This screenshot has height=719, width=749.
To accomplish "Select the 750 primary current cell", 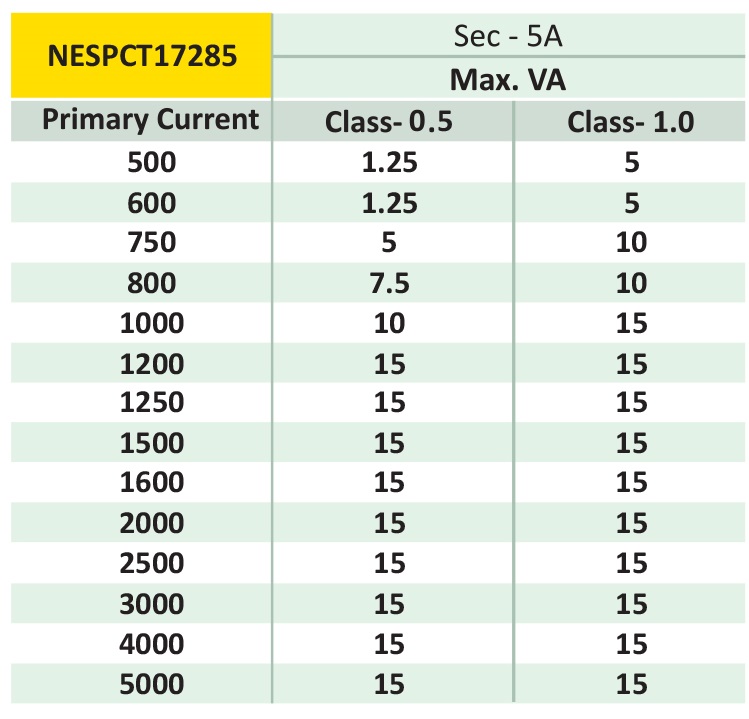I will pos(151,243).
